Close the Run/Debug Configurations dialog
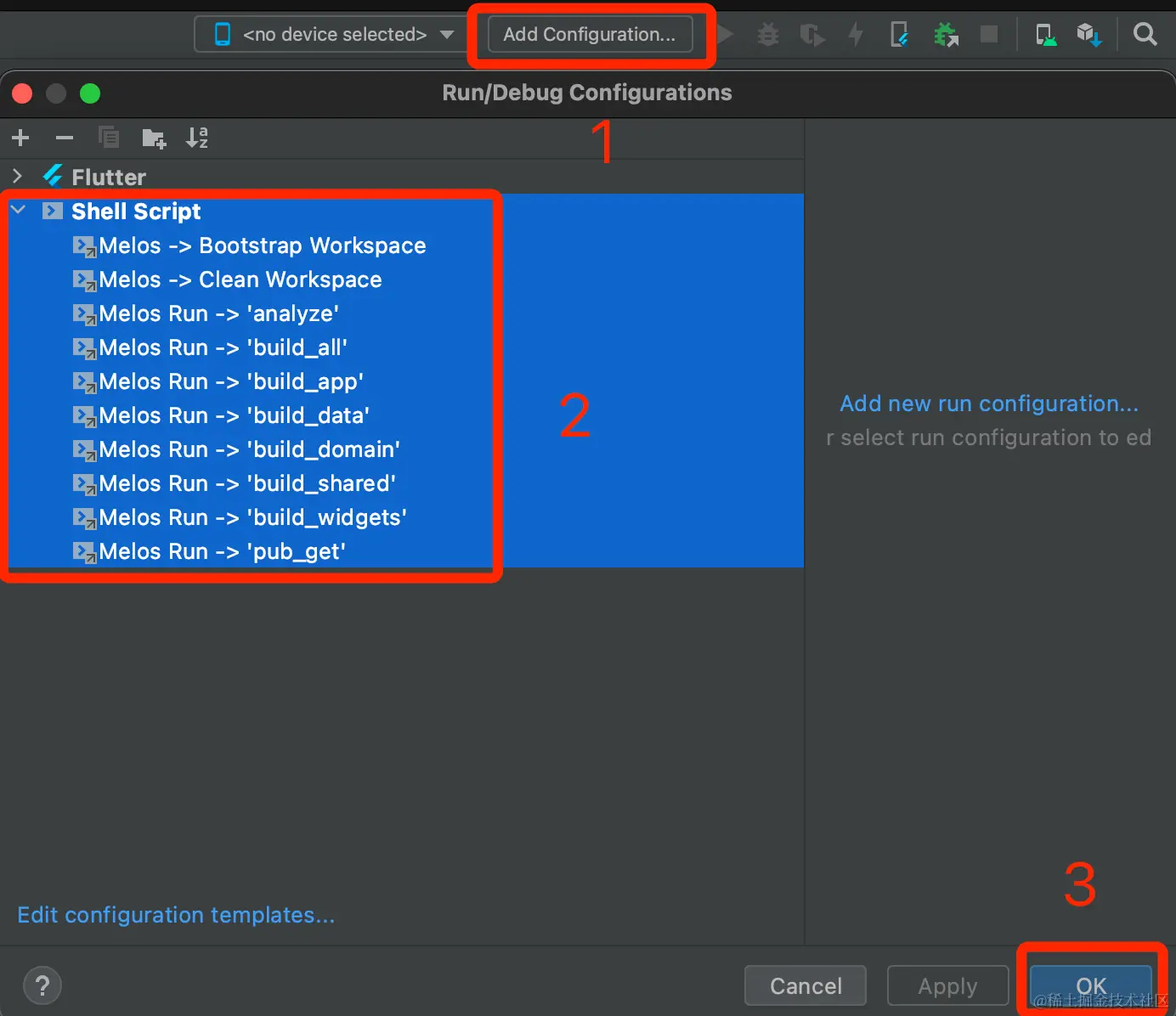This screenshot has height=1016, width=1176. tap(23, 93)
